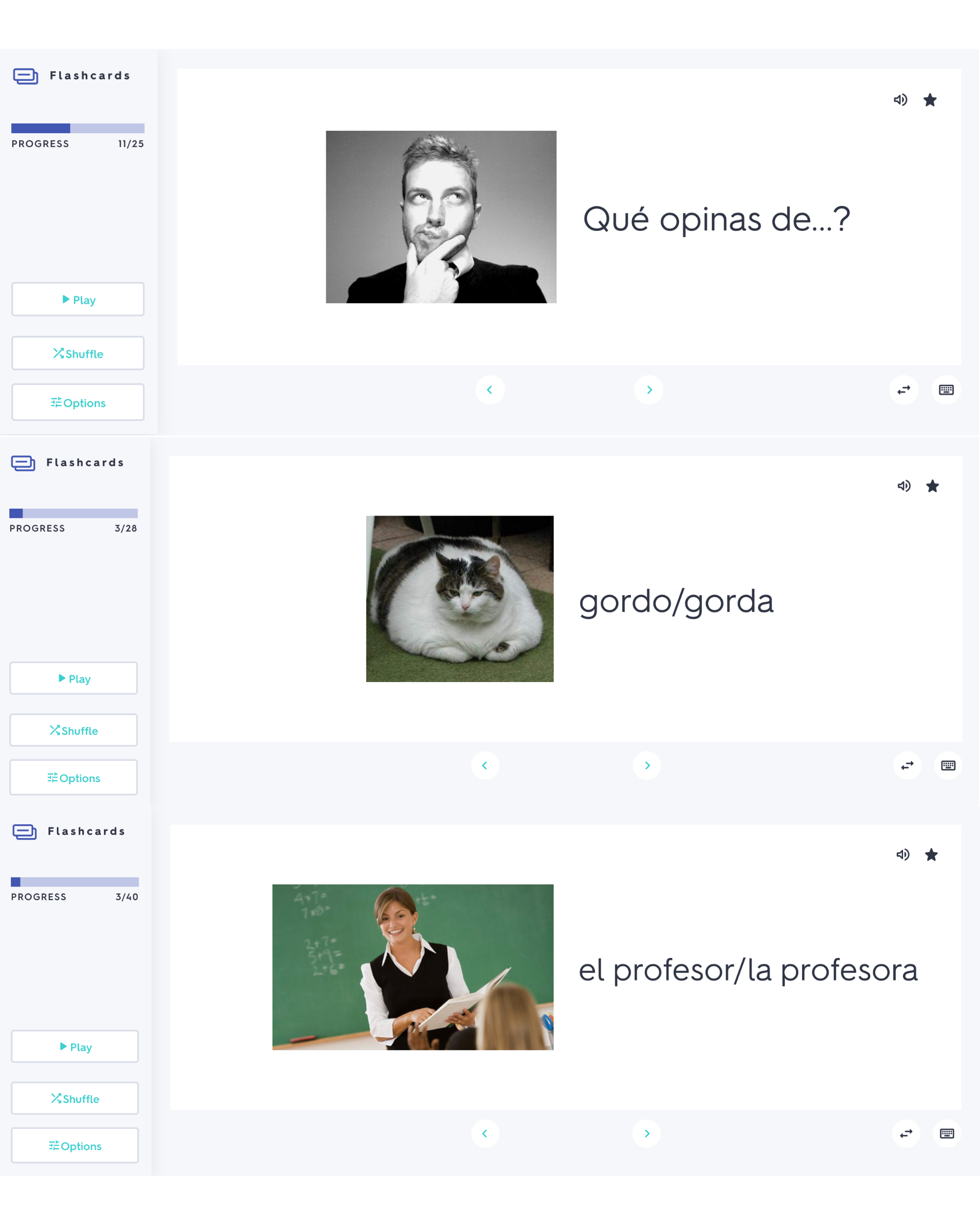Open keyboard icon under Qué opinas card

pos(947,390)
